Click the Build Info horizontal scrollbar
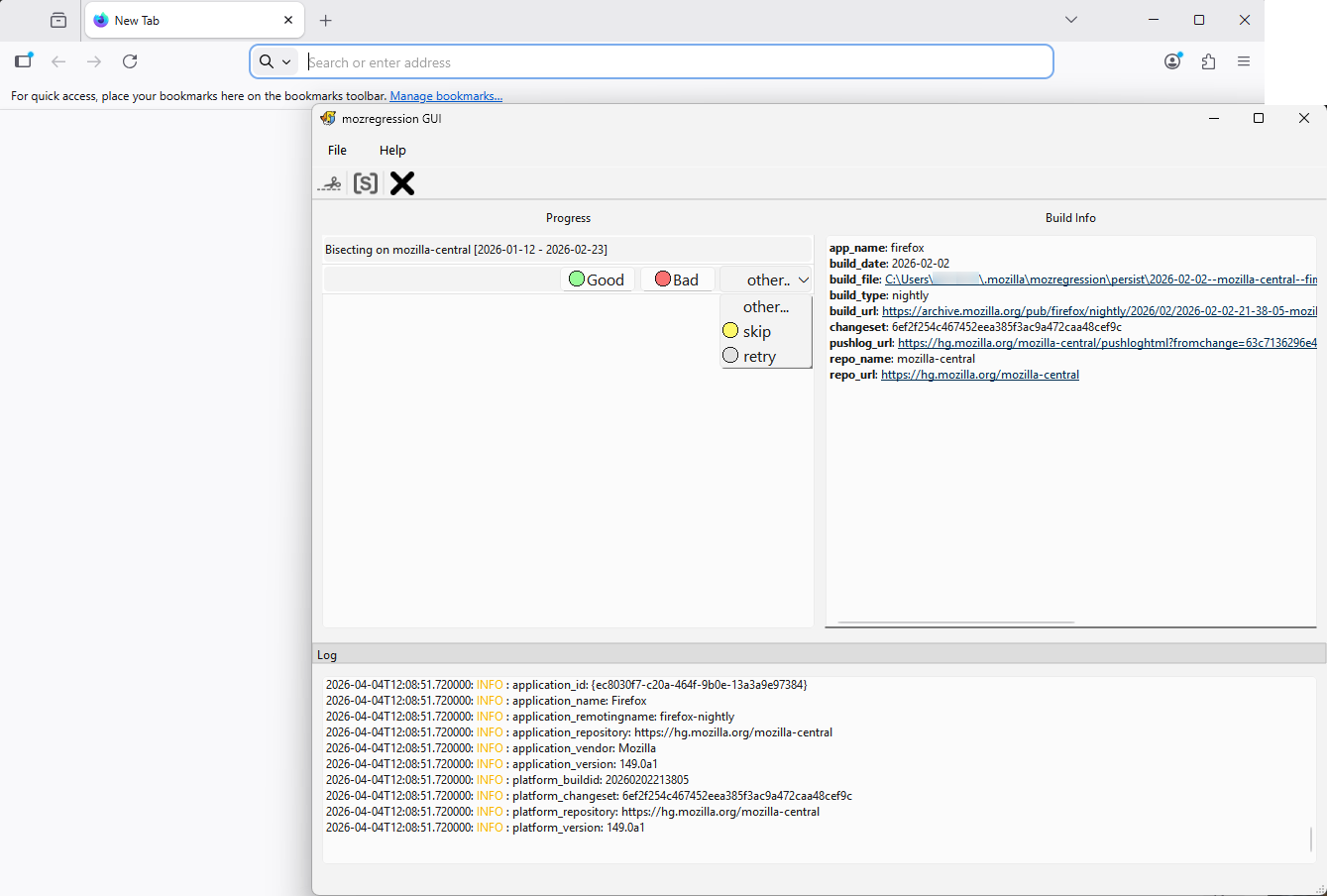The height and width of the screenshot is (896, 1327). [955, 622]
